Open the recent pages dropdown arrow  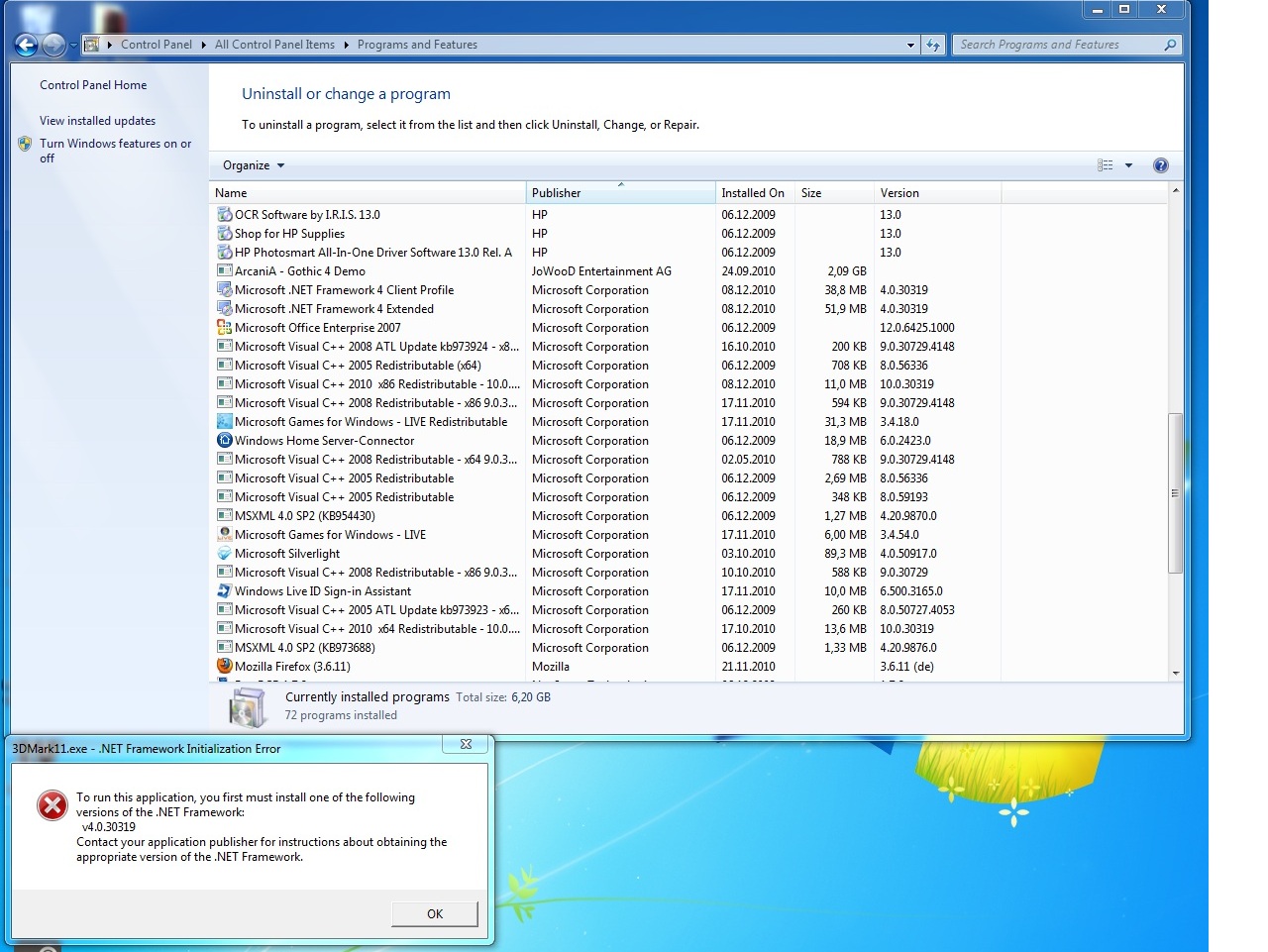(x=73, y=45)
